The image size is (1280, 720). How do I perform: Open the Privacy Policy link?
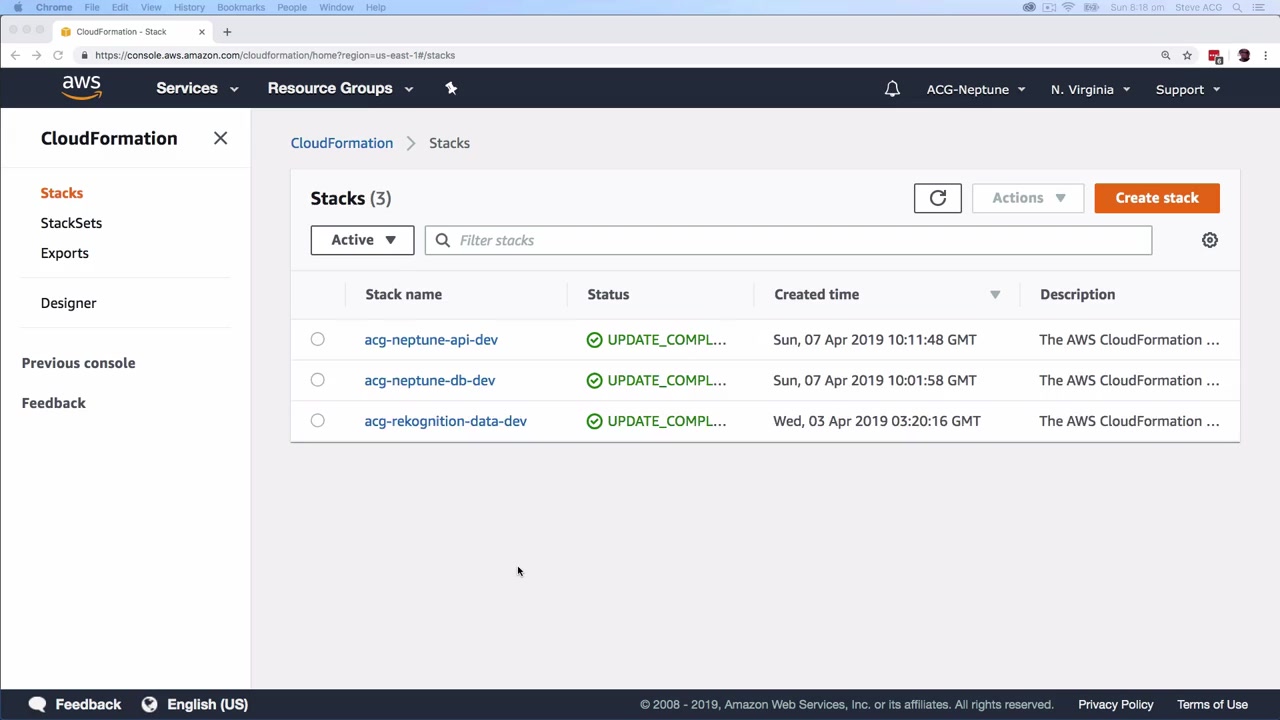coord(1116,704)
